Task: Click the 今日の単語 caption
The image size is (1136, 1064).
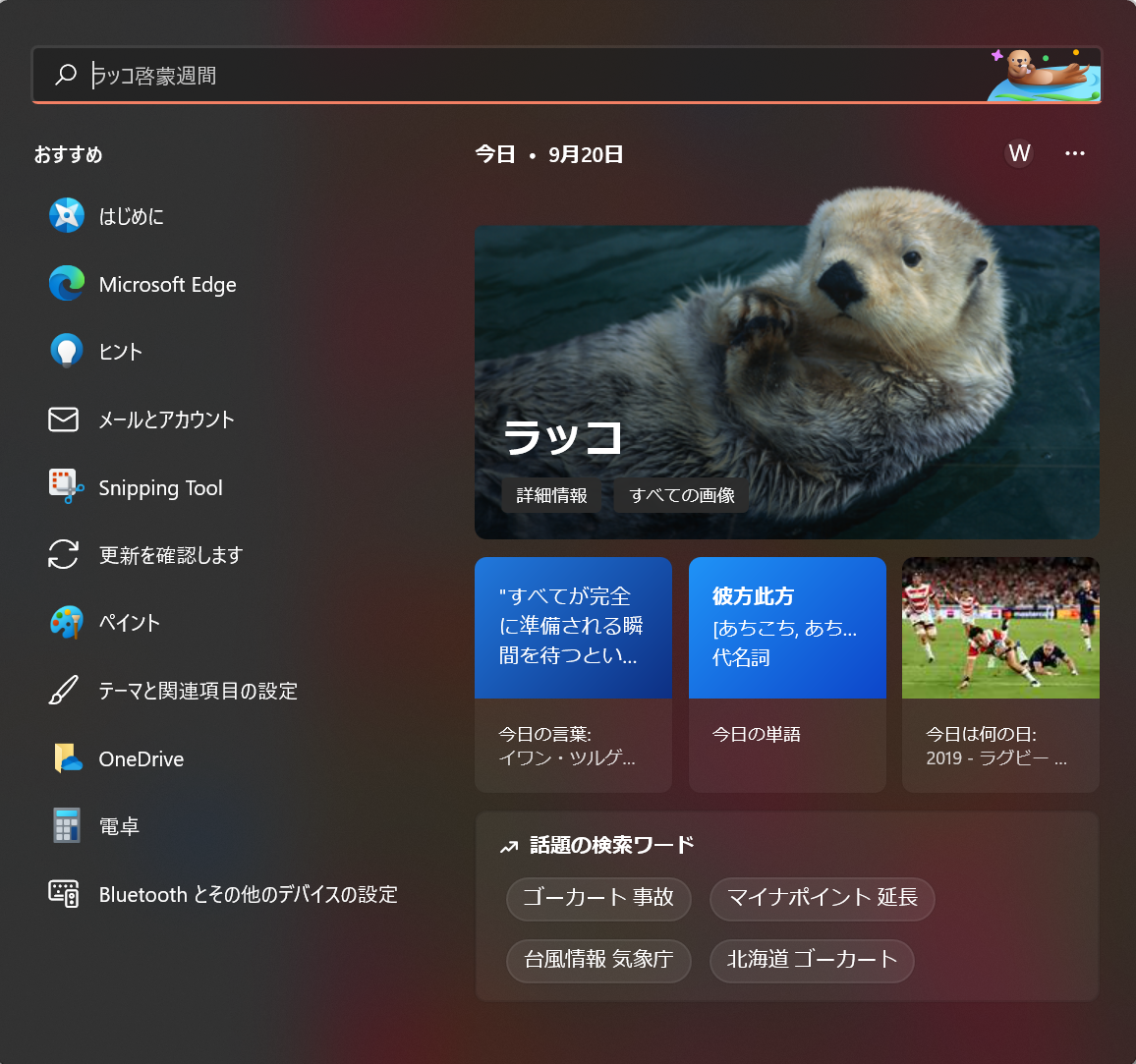Action: [757, 735]
